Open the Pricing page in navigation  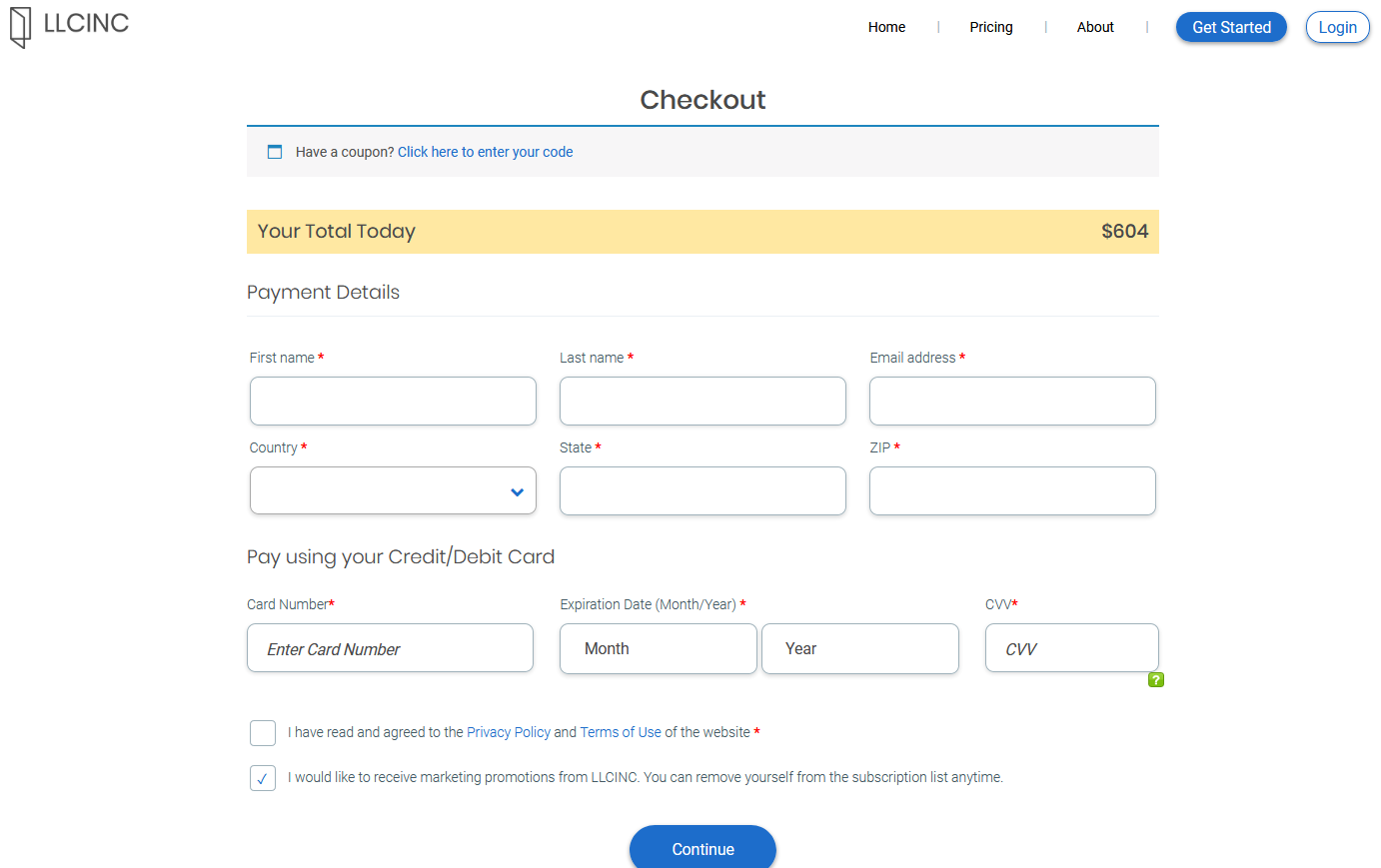[x=990, y=27]
